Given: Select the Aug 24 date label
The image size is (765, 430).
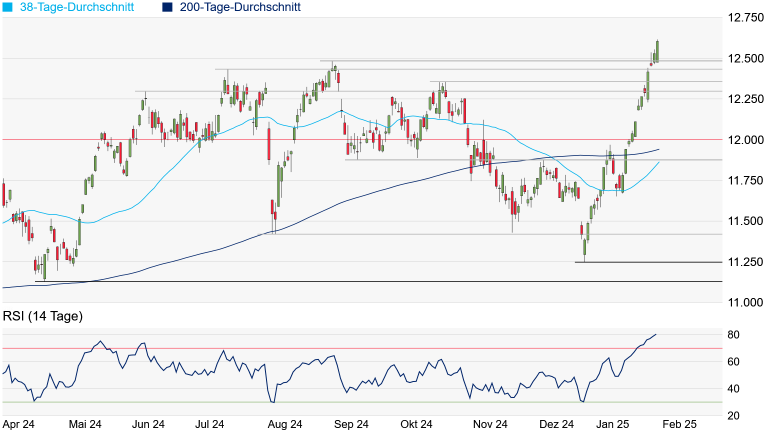Looking at the screenshot, I should pos(286,424).
